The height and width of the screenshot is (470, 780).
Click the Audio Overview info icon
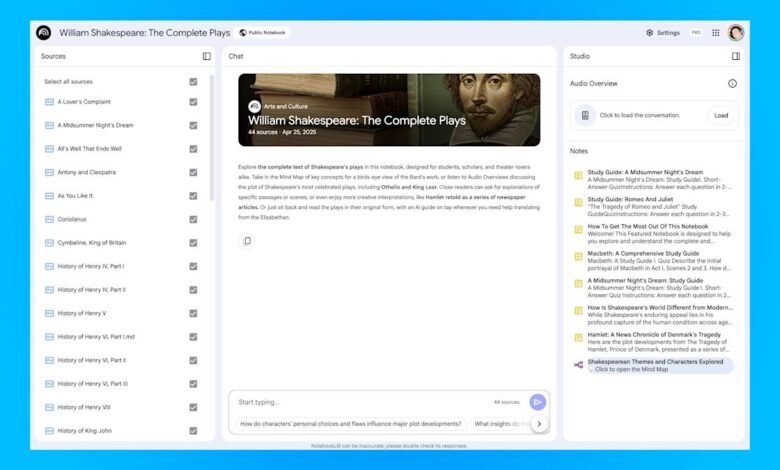pyautogui.click(x=733, y=84)
